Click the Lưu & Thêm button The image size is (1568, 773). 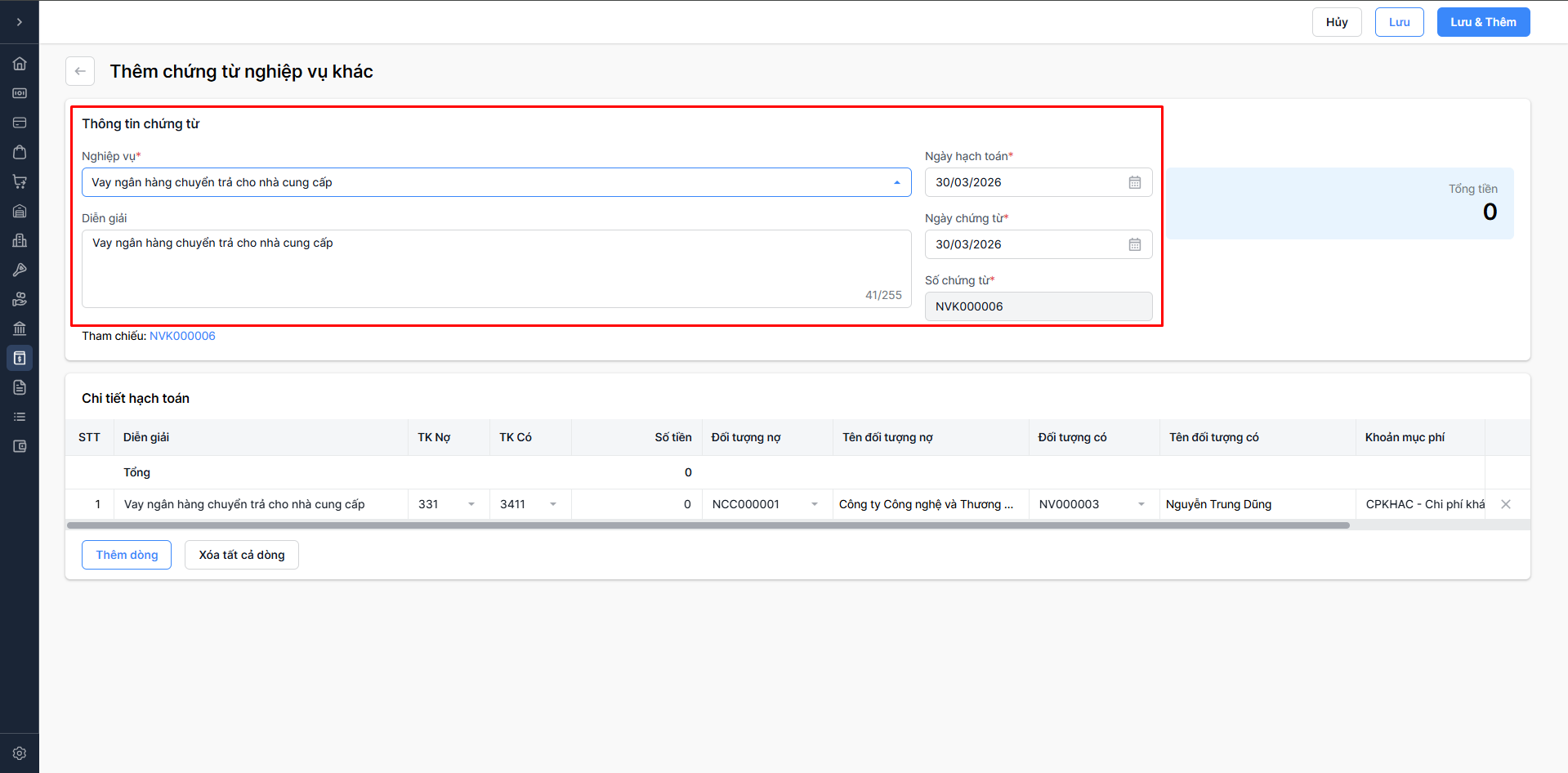(1484, 22)
